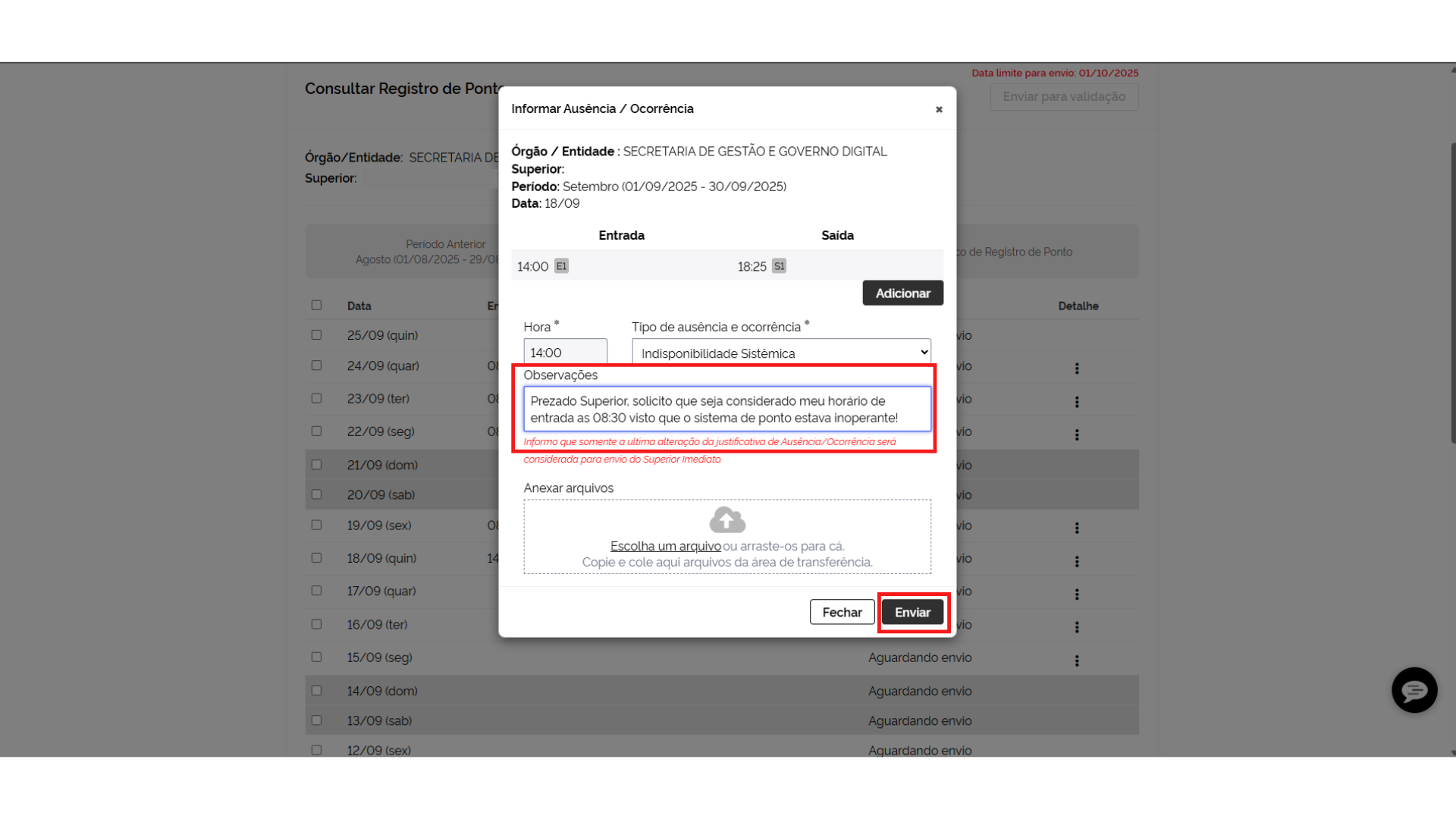Check the 13/09 (sab) row checkbox
Image resolution: width=1456 pixels, height=819 pixels.
[316, 720]
